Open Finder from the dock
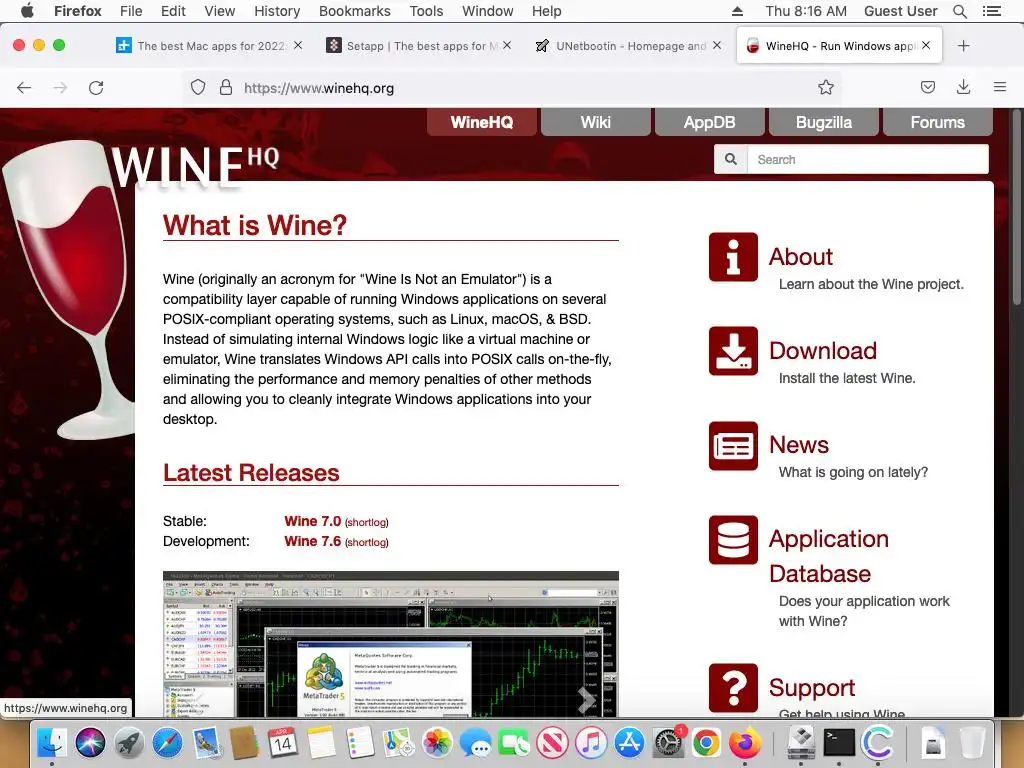The width and height of the screenshot is (1024, 768). [x=51, y=743]
